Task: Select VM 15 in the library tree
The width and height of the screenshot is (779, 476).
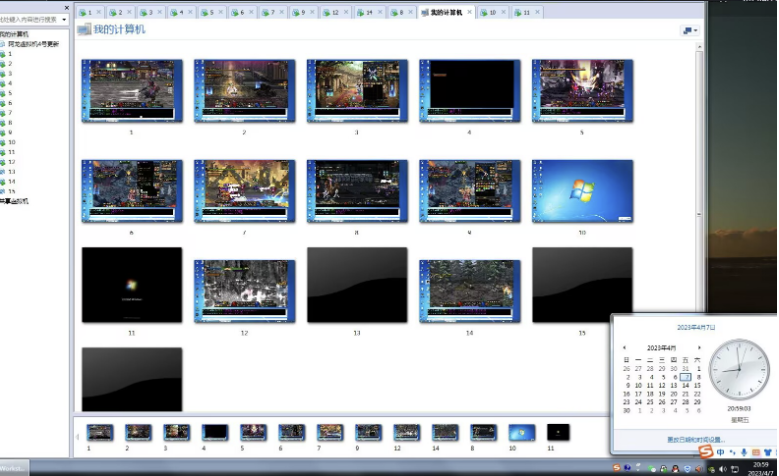Action: coord(11,191)
